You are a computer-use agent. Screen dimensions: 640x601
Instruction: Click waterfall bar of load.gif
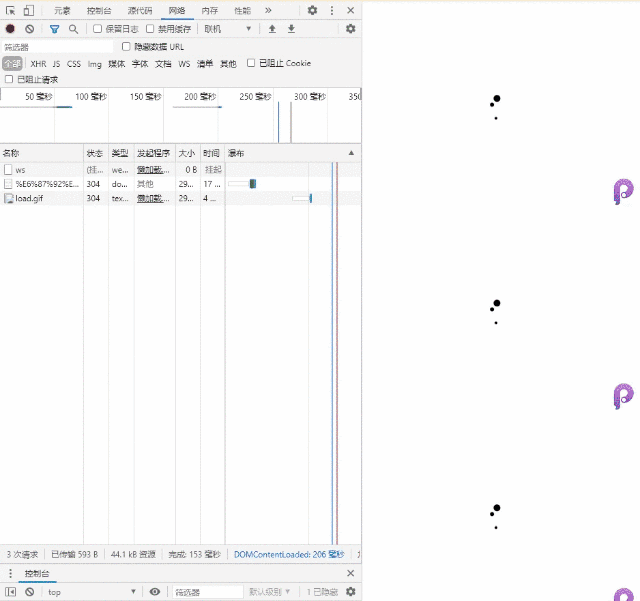302,198
